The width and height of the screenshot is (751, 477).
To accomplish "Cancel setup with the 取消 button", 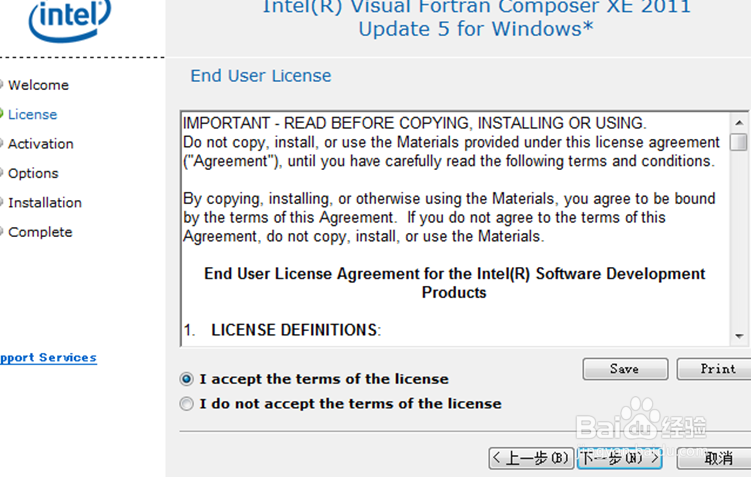I will pos(715,458).
